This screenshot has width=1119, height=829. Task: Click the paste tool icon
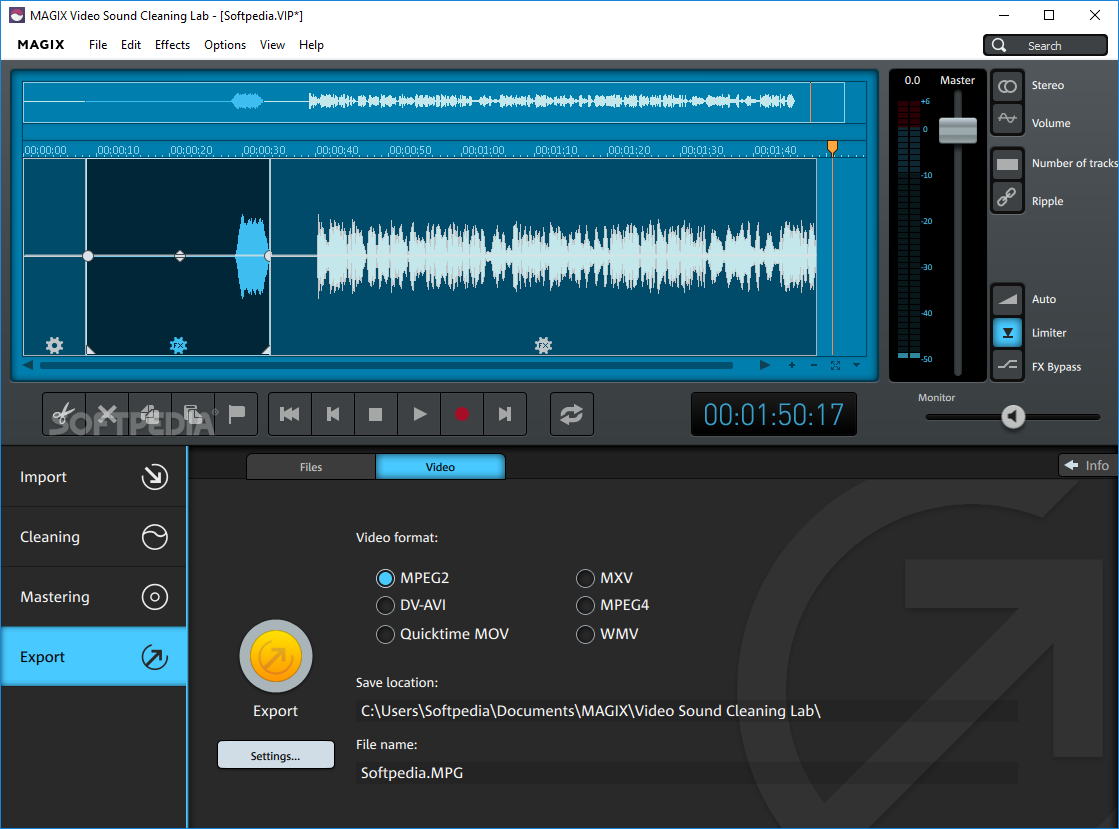[x=193, y=414]
